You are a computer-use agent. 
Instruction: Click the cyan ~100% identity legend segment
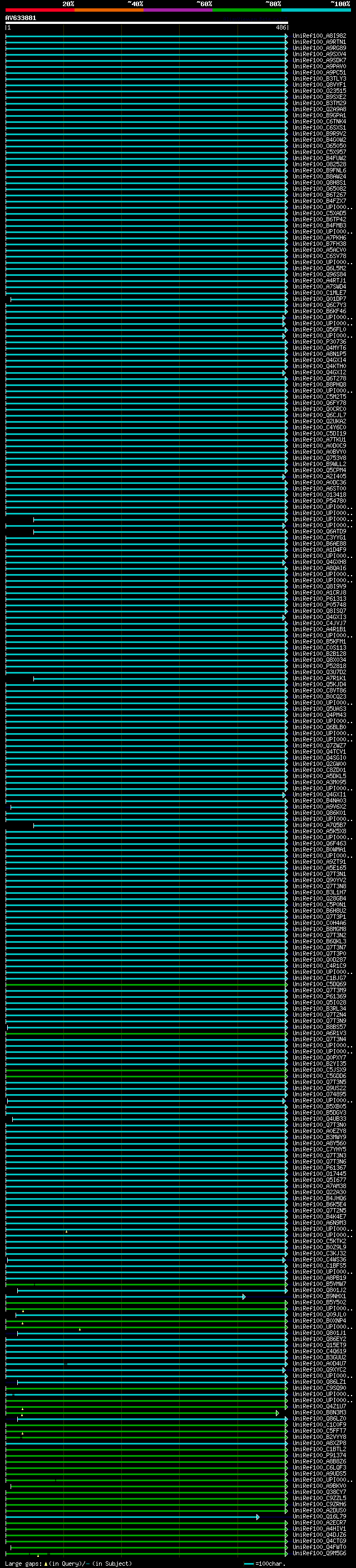click(x=316, y=10)
